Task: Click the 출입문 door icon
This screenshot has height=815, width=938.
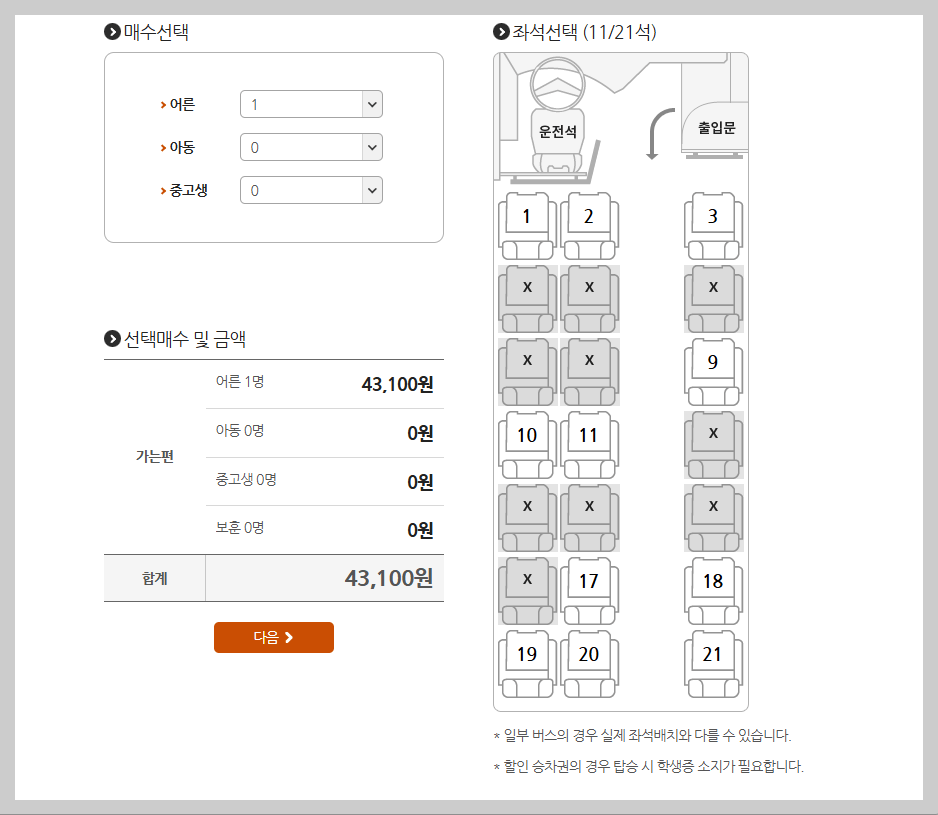Action: tap(712, 128)
